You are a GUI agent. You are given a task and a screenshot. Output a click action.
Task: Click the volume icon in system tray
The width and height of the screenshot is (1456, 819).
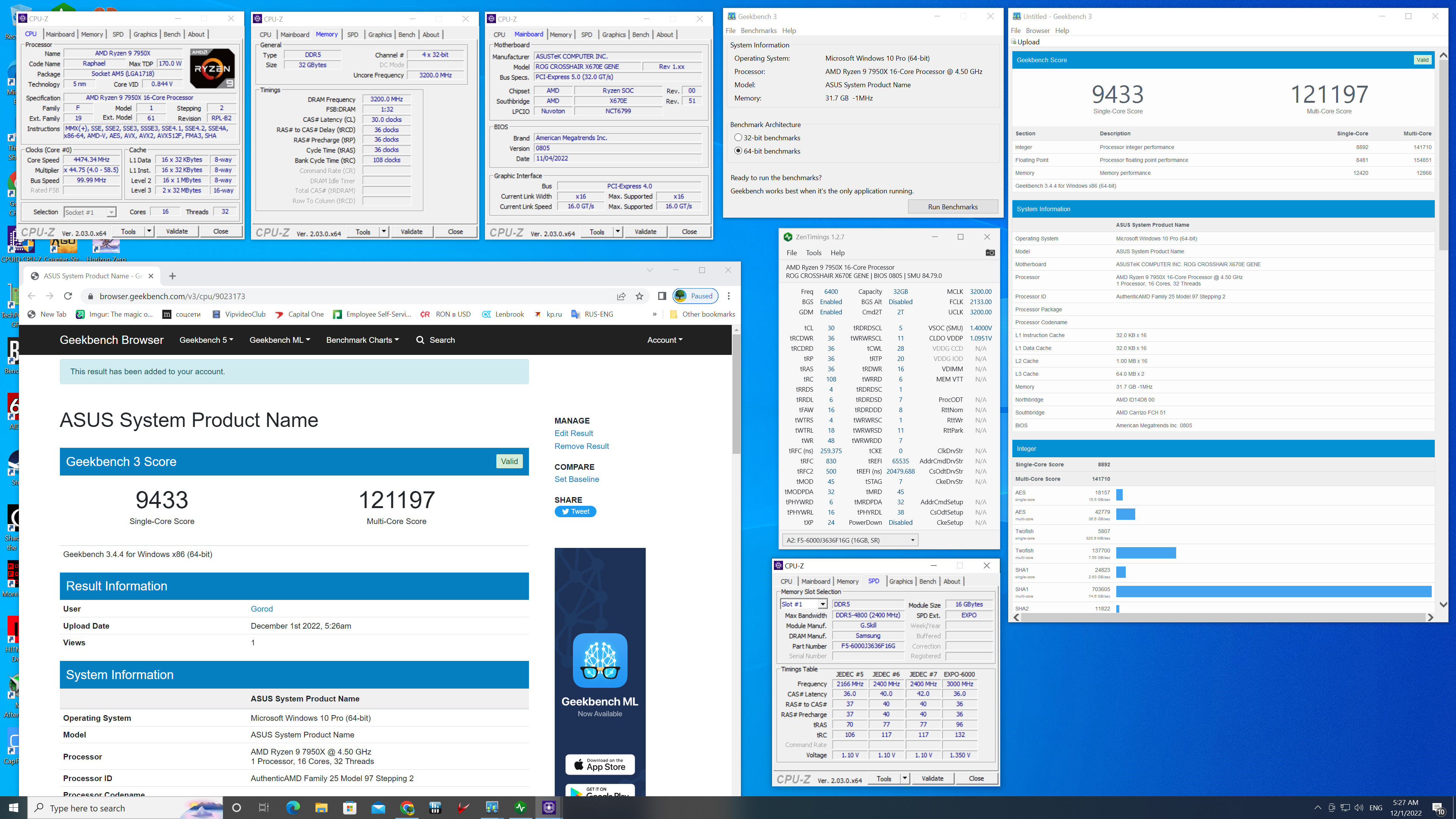point(1359,808)
